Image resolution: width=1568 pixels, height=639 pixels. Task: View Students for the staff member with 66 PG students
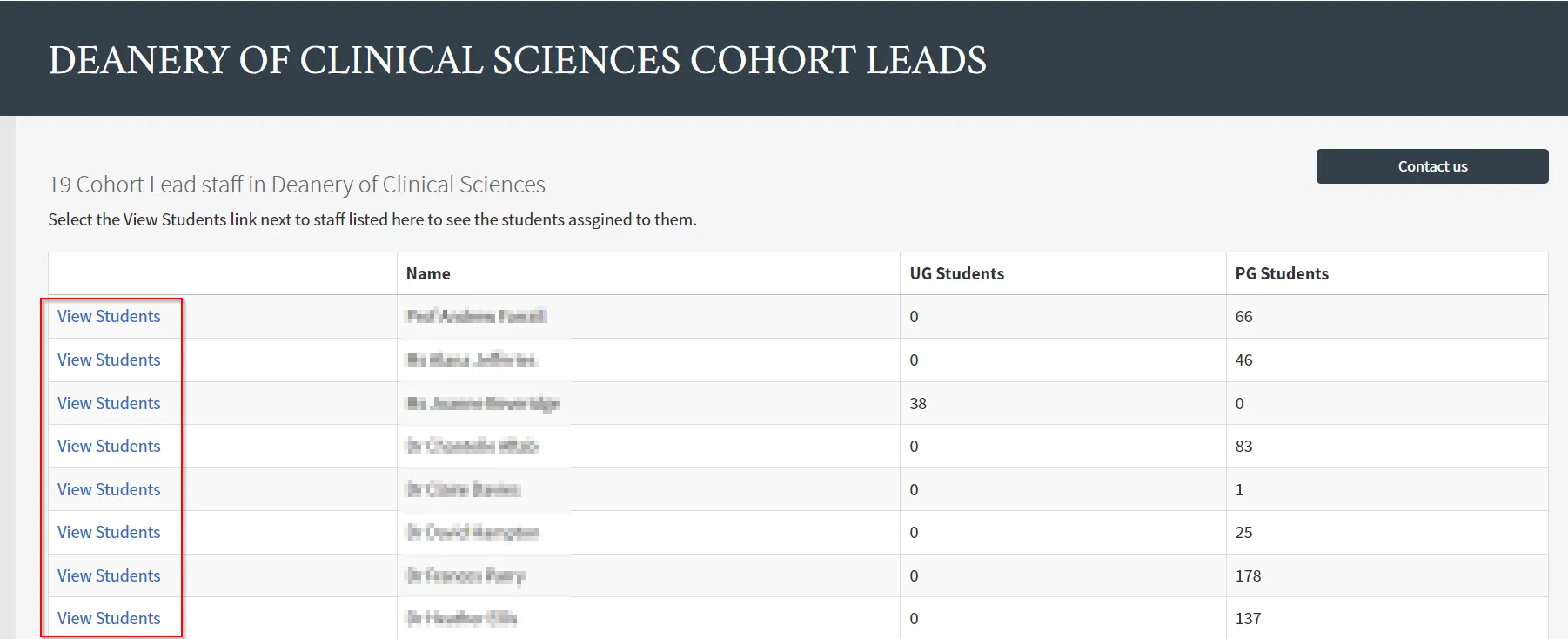click(x=108, y=316)
